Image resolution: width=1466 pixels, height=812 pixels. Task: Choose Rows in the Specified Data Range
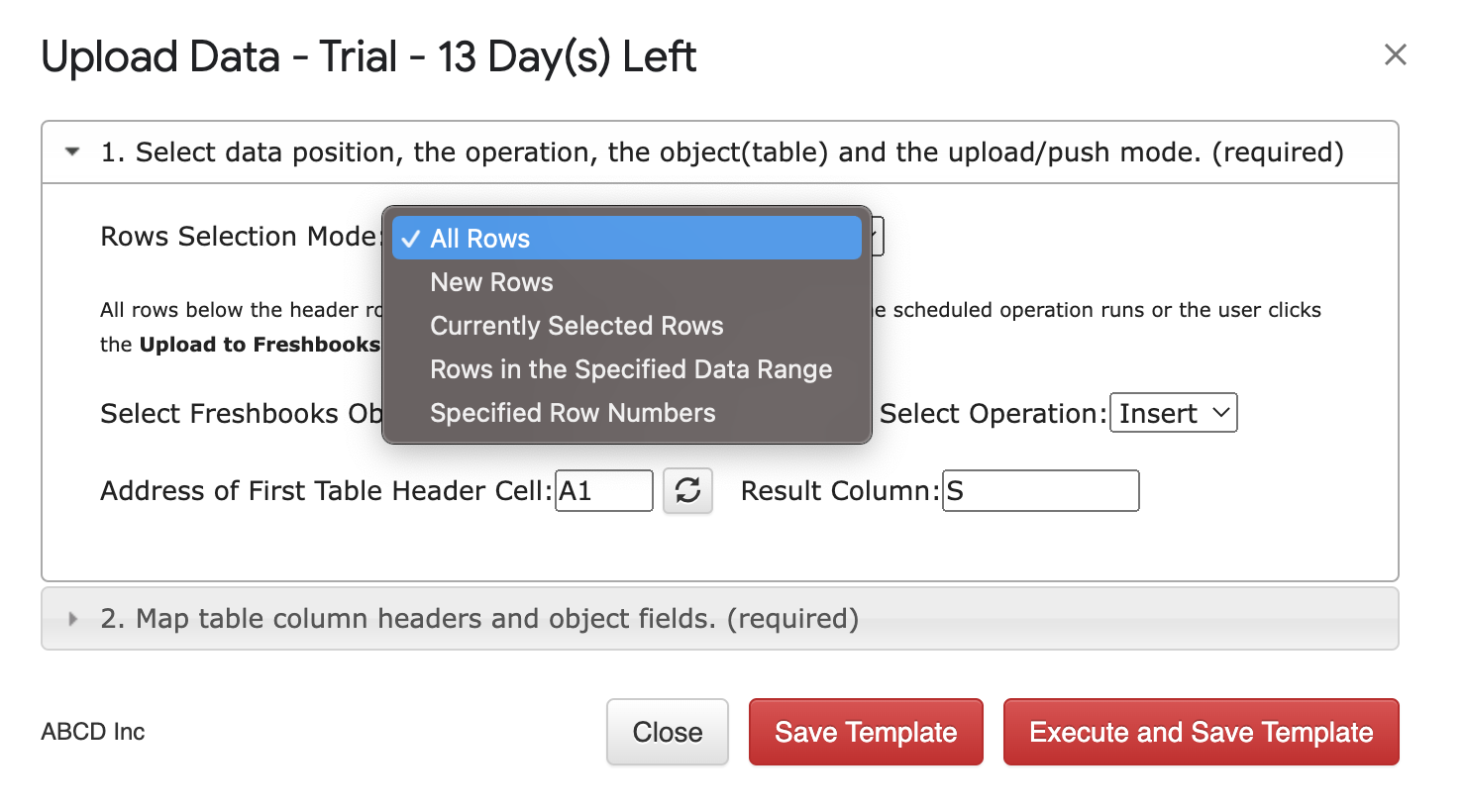coord(631,369)
